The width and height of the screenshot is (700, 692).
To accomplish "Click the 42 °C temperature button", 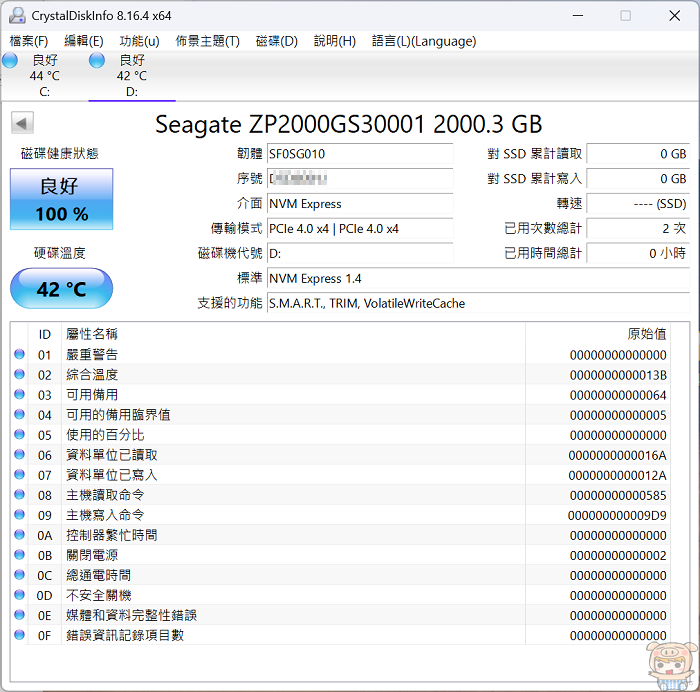I will coord(61,289).
